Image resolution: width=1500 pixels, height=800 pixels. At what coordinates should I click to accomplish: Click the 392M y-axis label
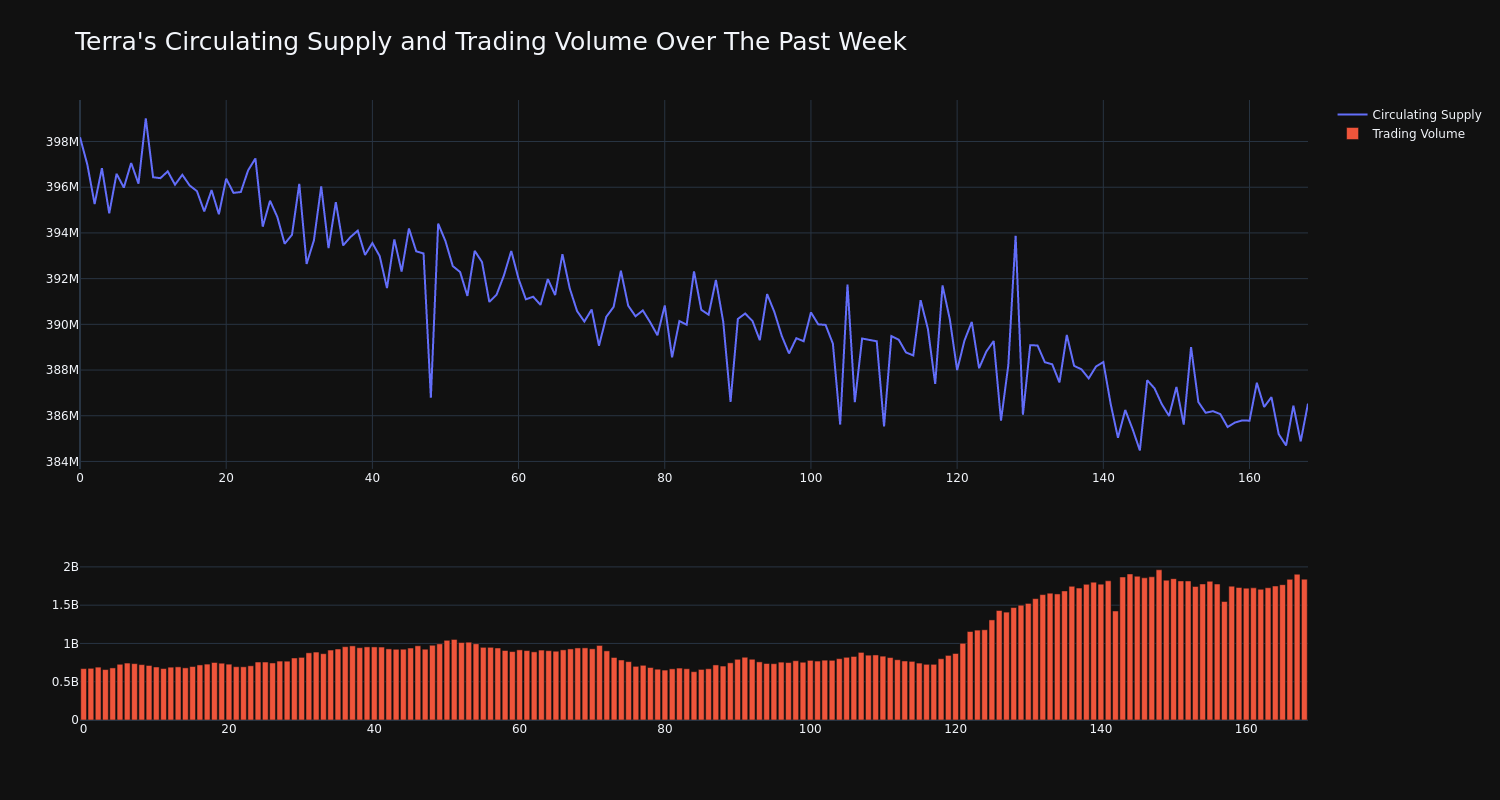pos(62,279)
